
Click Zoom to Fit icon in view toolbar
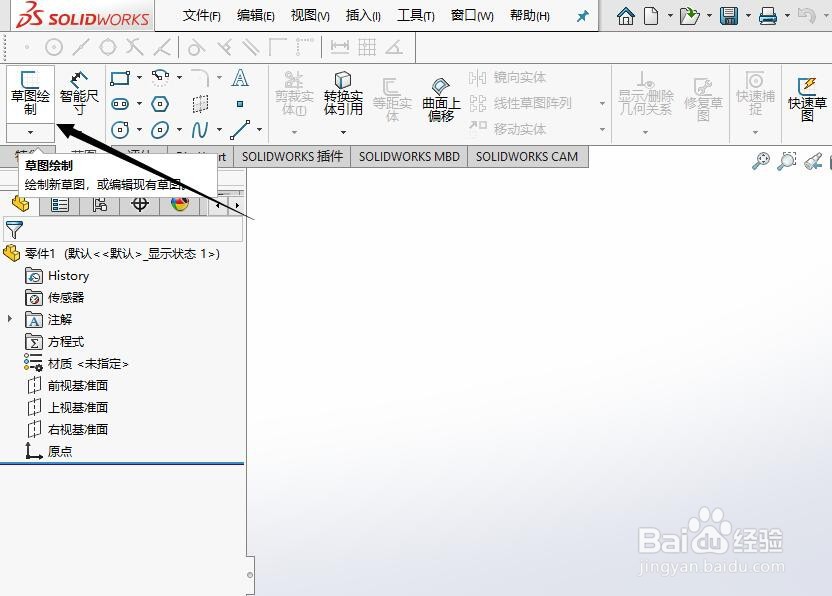[761, 161]
